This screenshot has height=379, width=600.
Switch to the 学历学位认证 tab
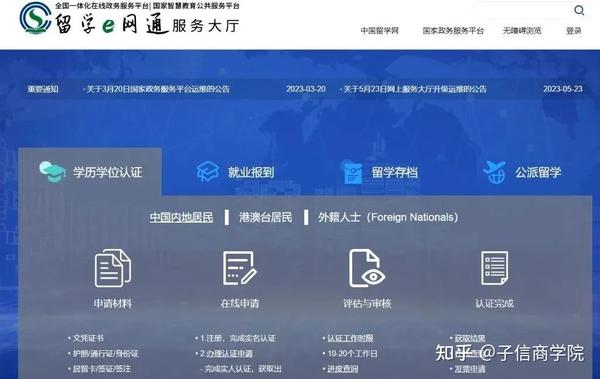pyautogui.click(x=90, y=172)
